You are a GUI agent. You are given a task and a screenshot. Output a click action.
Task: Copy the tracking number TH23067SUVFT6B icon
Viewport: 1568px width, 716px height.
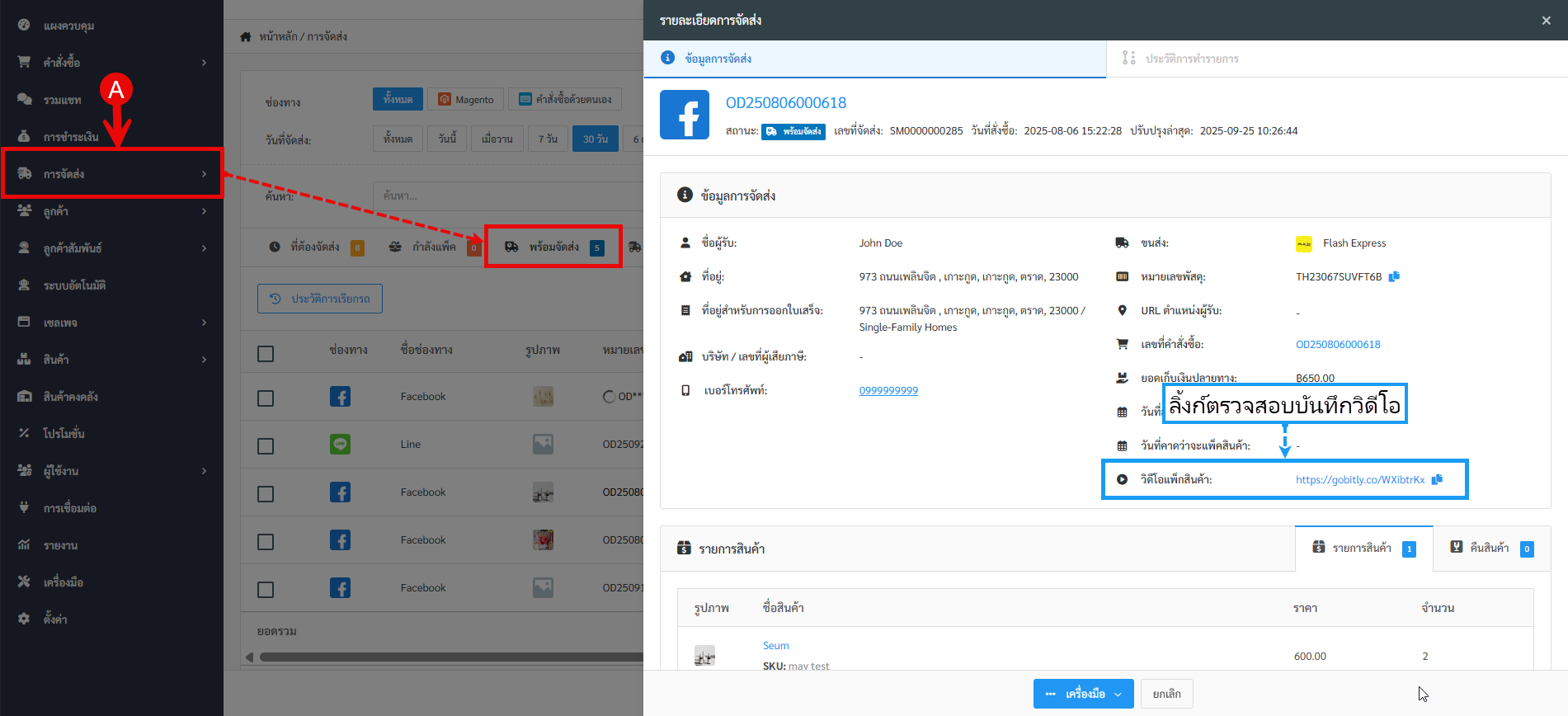pos(1394,277)
